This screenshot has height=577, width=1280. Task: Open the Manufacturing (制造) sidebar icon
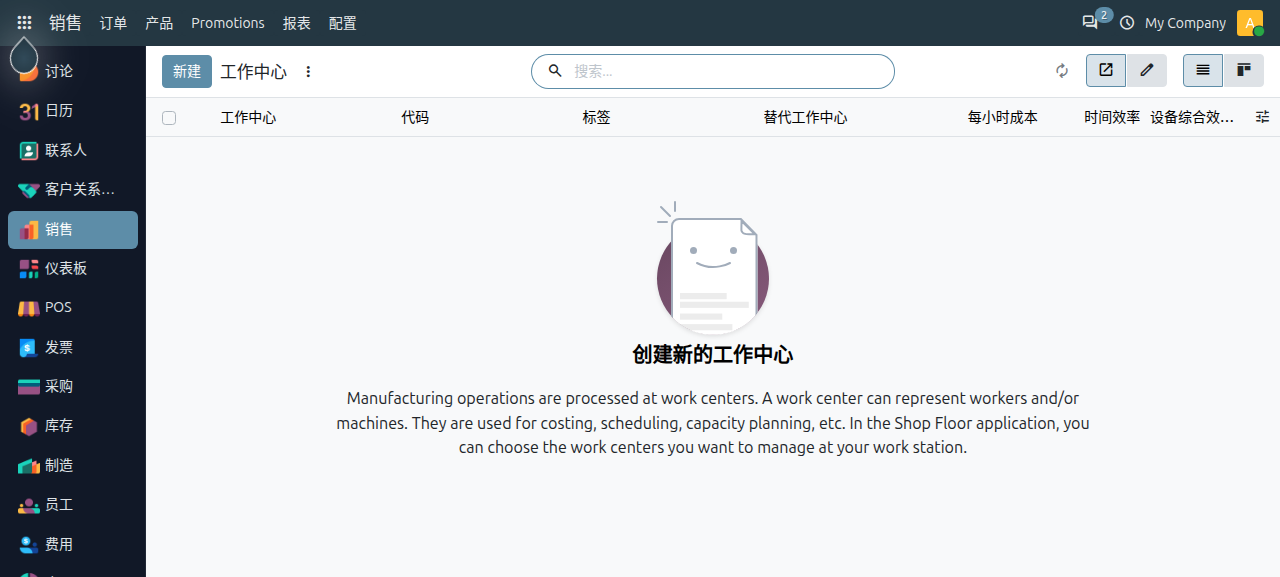pos(29,466)
